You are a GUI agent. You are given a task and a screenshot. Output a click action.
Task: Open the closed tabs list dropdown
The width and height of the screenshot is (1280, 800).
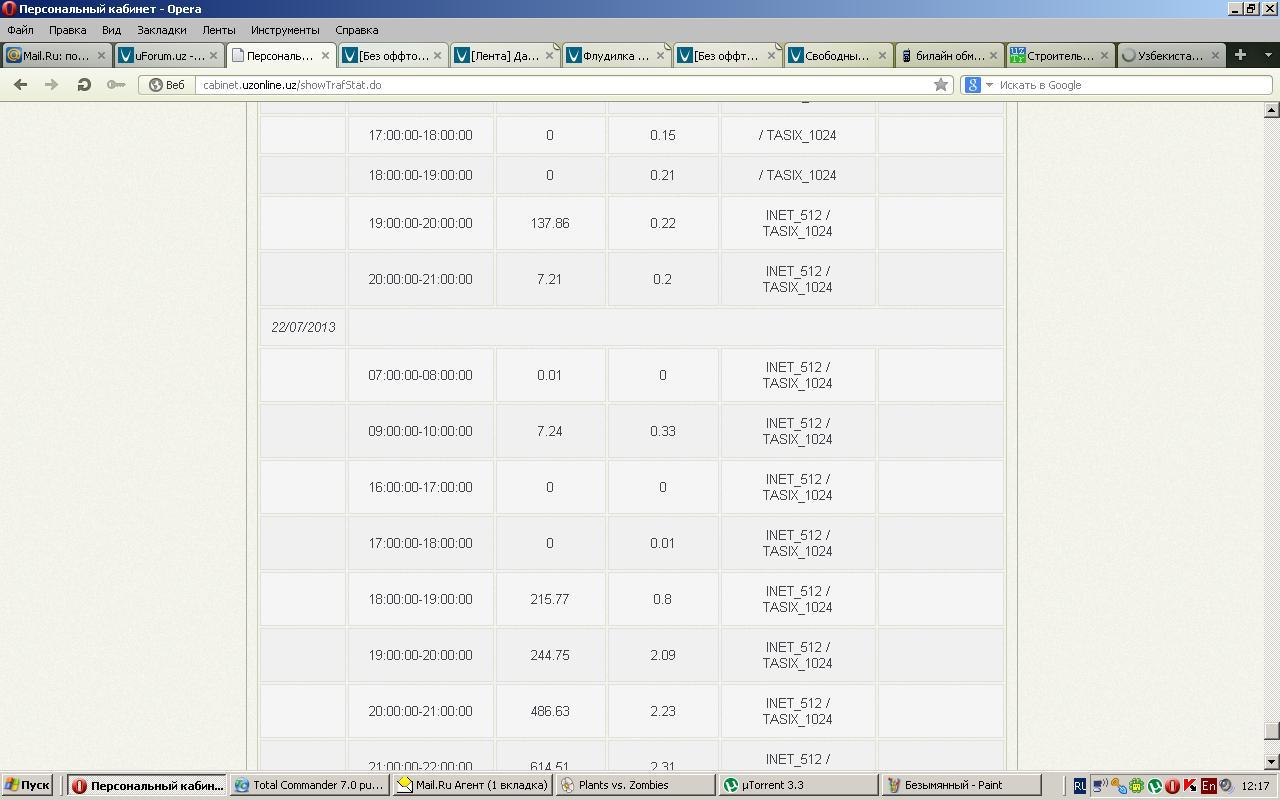[1268, 55]
